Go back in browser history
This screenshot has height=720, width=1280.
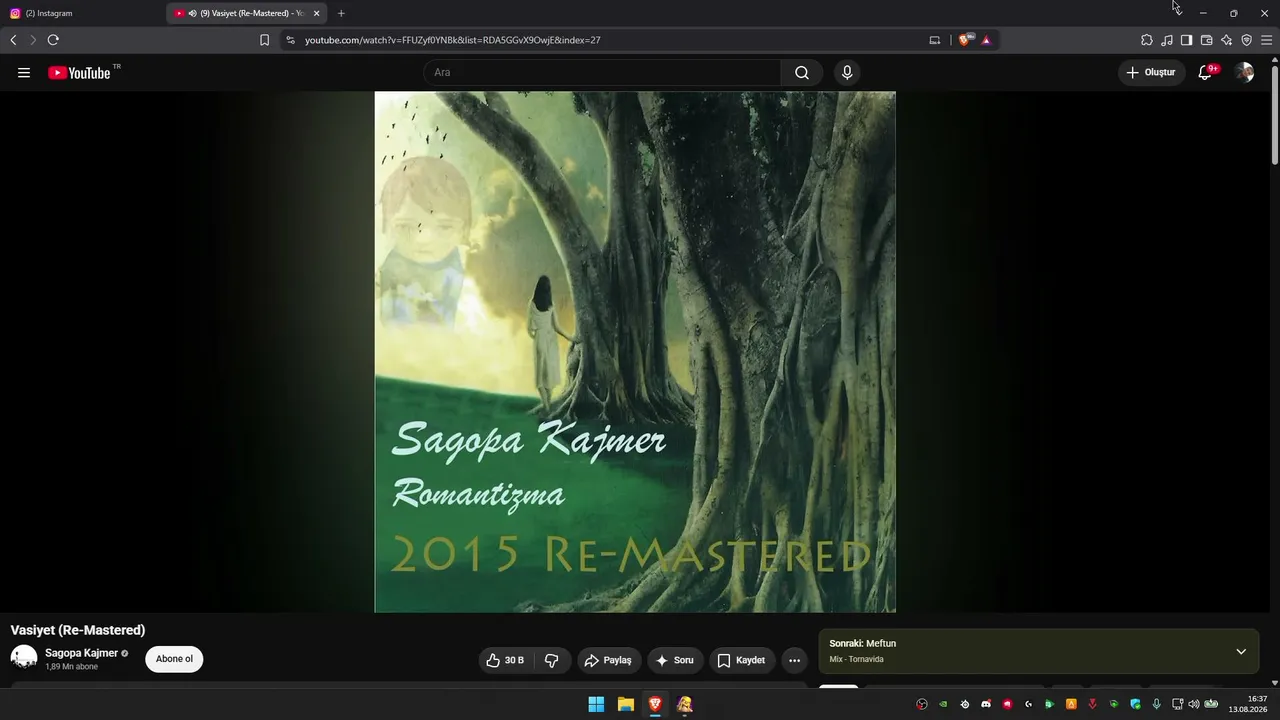point(13,40)
